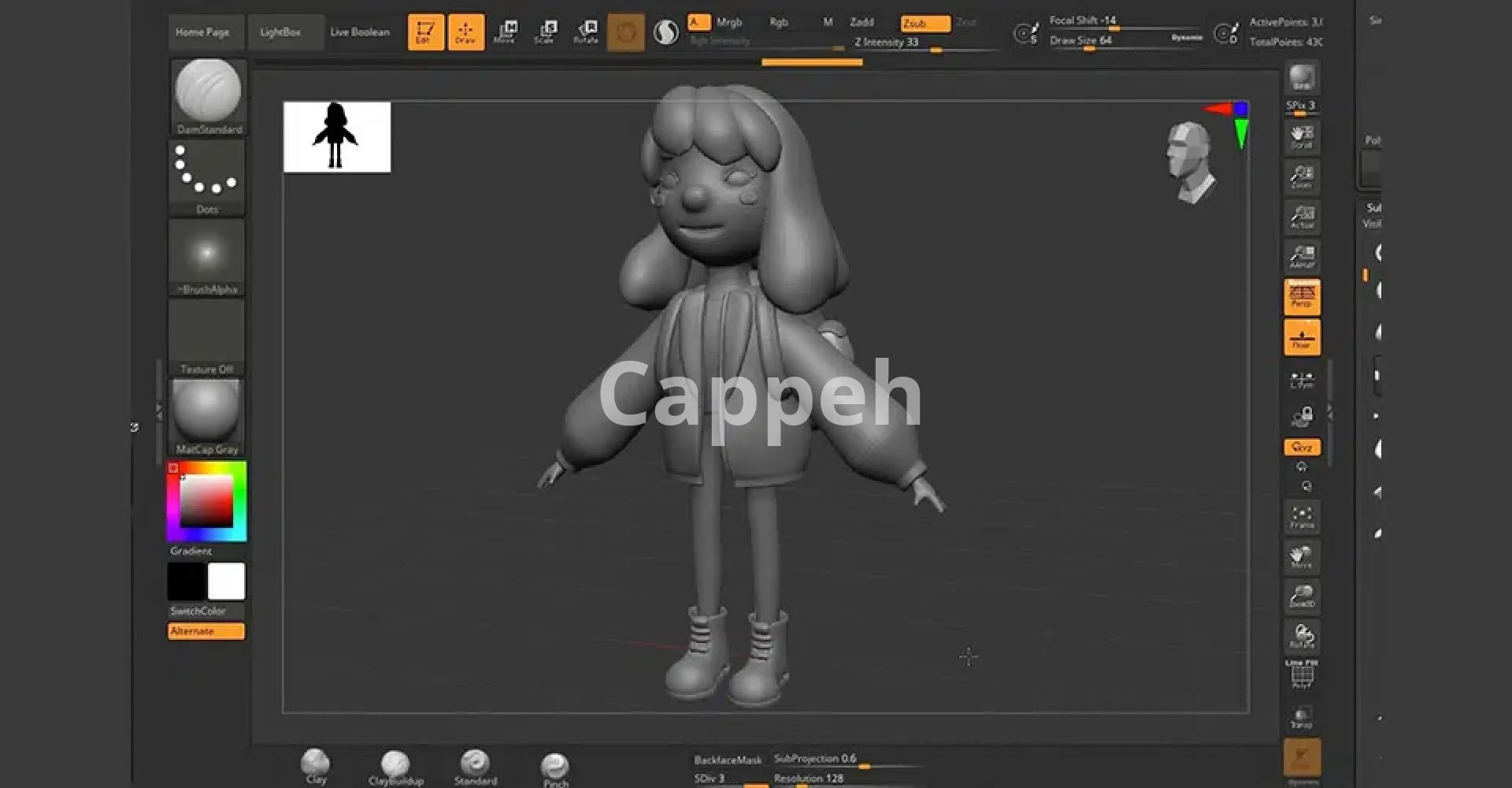This screenshot has width=1512, height=788.
Task: Open the Home Page tab
Action: 203,32
